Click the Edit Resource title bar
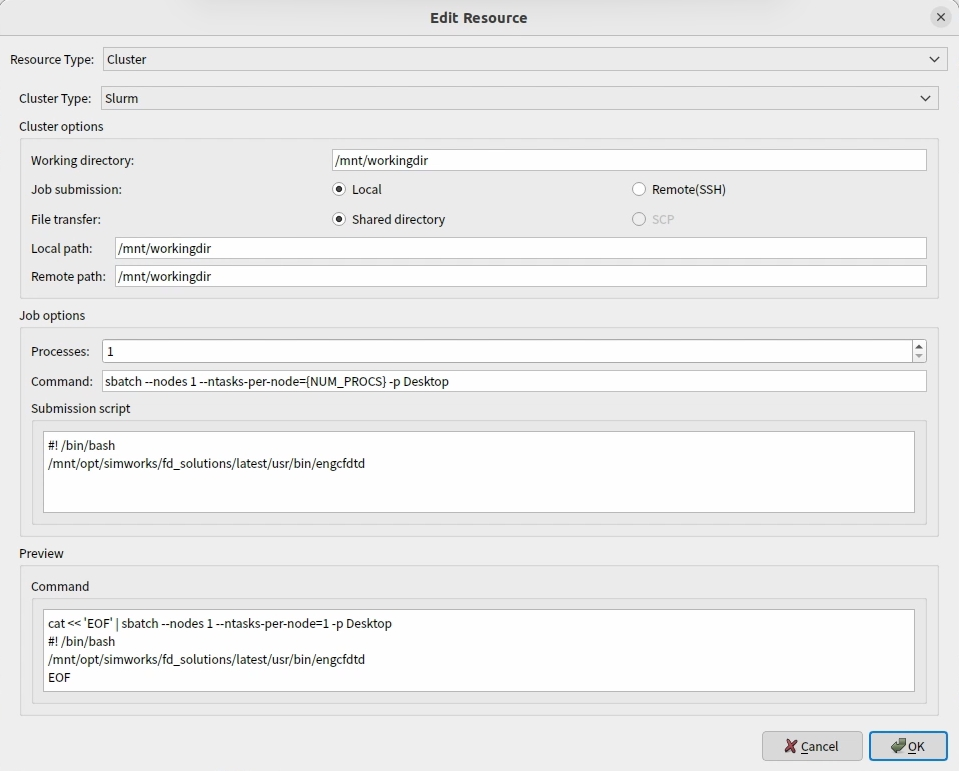 tap(478, 17)
